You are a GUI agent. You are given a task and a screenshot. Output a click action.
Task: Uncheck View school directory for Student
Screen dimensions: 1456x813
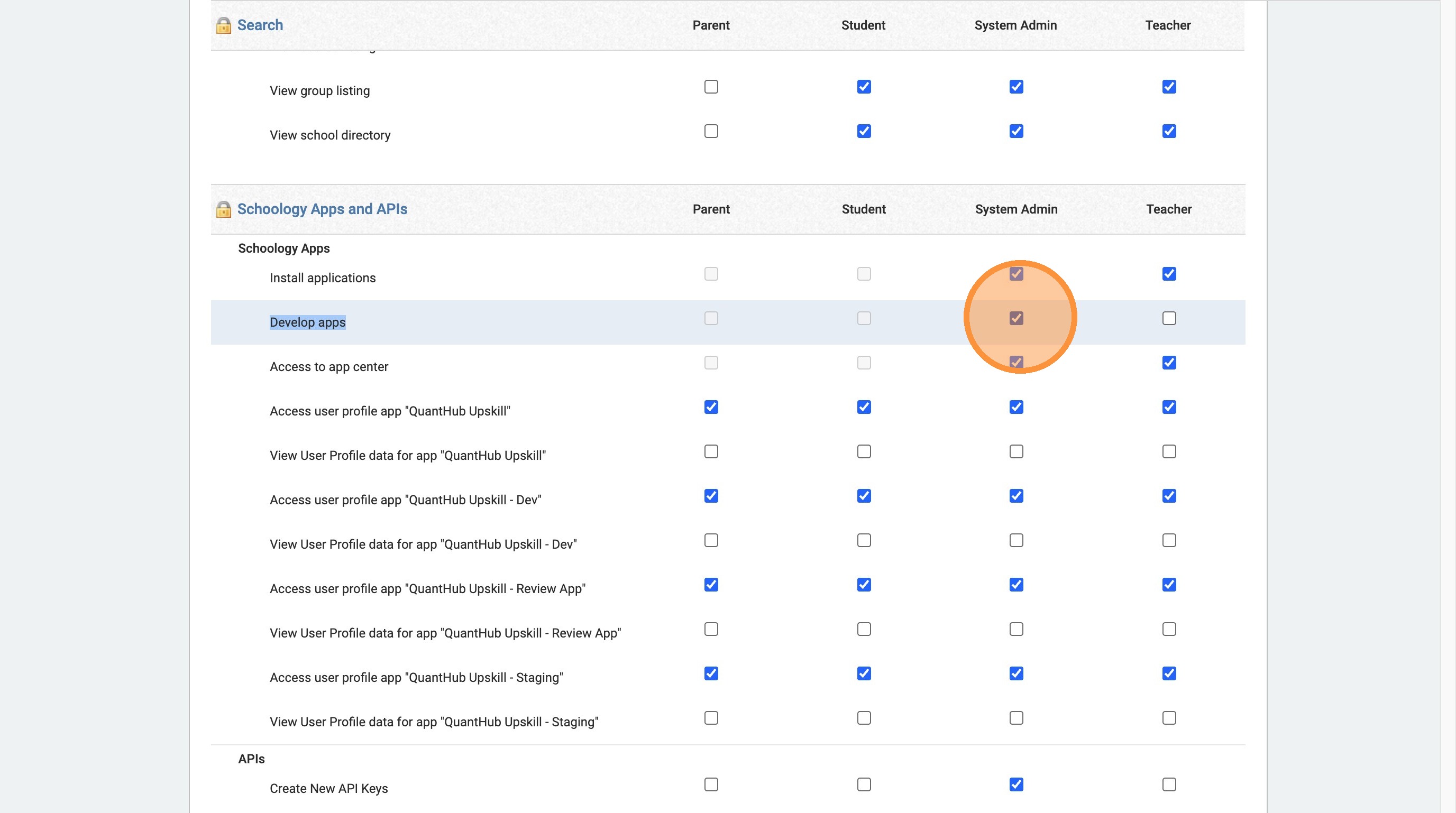(864, 131)
